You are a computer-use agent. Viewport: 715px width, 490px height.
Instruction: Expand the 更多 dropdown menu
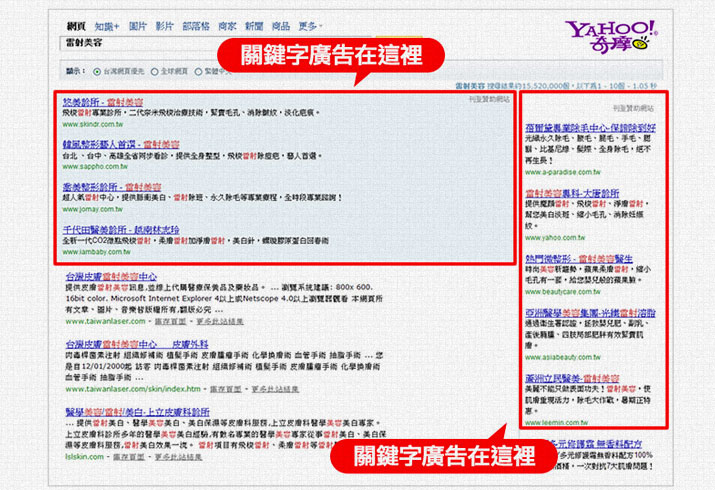310,26
